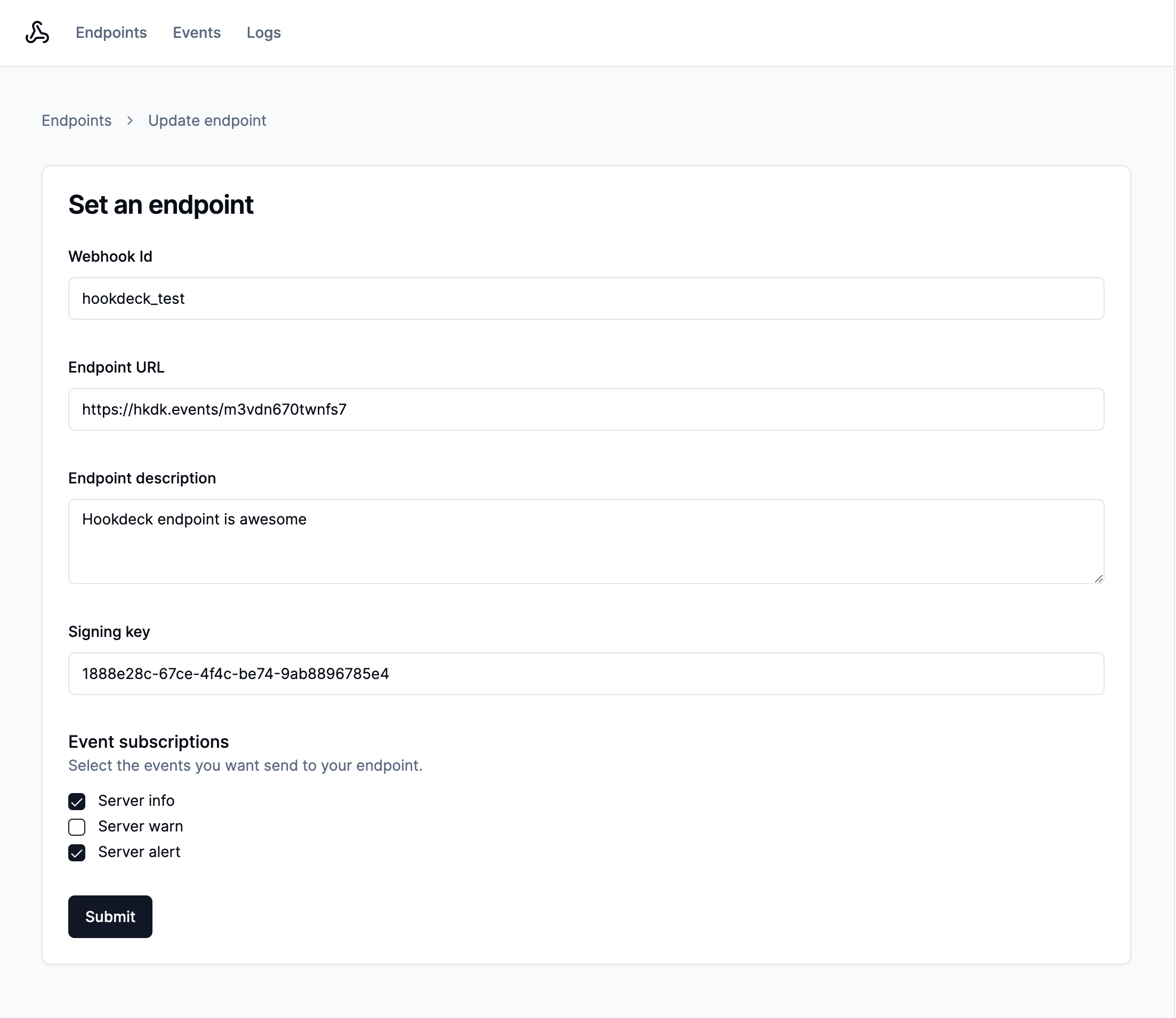Disable the Server info event subscription

point(77,802)
